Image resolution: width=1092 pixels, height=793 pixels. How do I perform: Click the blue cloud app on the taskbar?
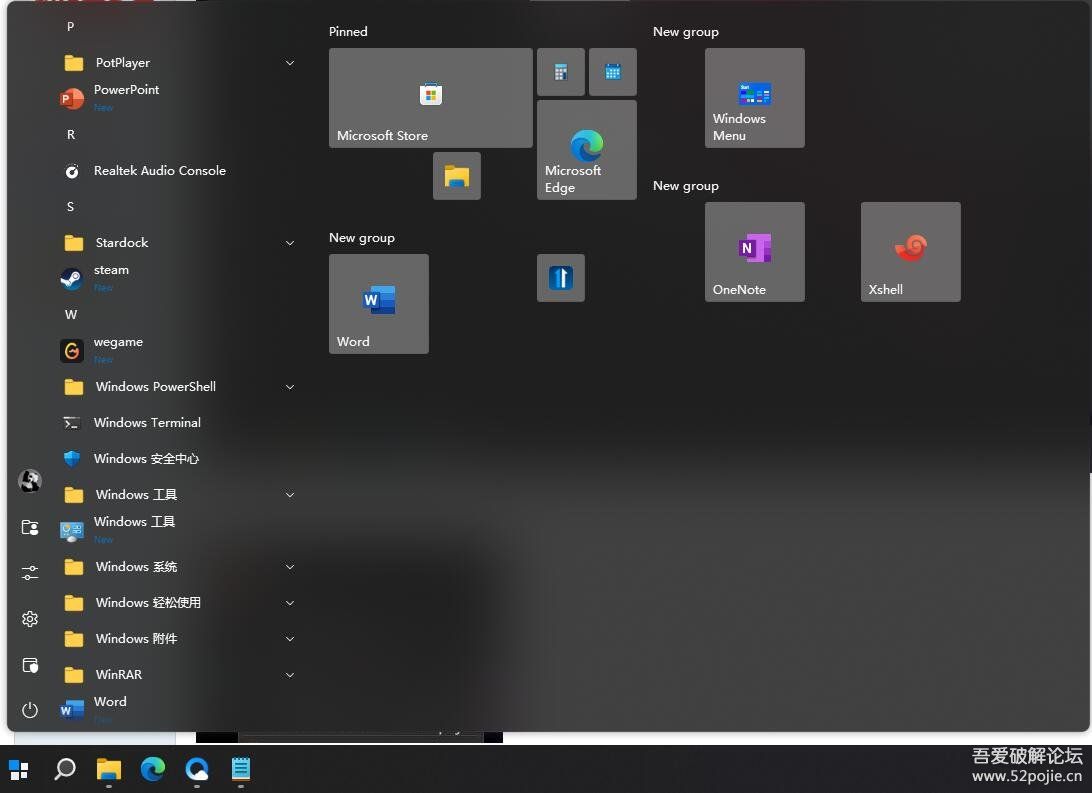(x=197, y=769)
